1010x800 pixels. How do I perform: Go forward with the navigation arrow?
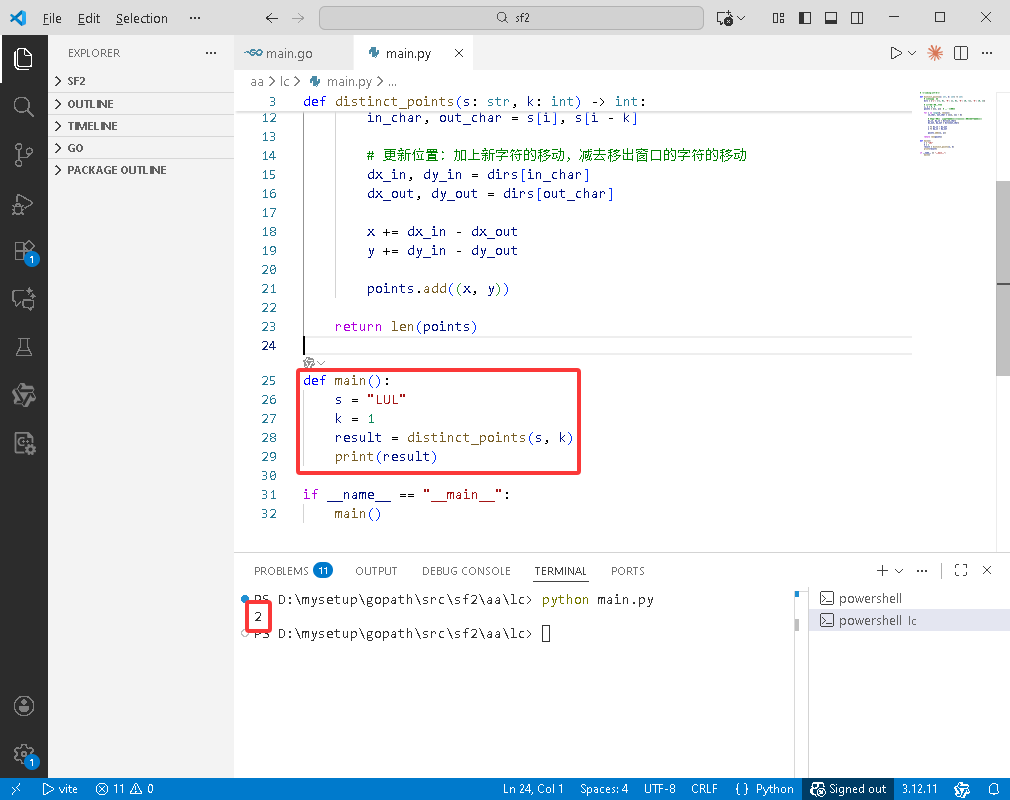coord(298,18)
